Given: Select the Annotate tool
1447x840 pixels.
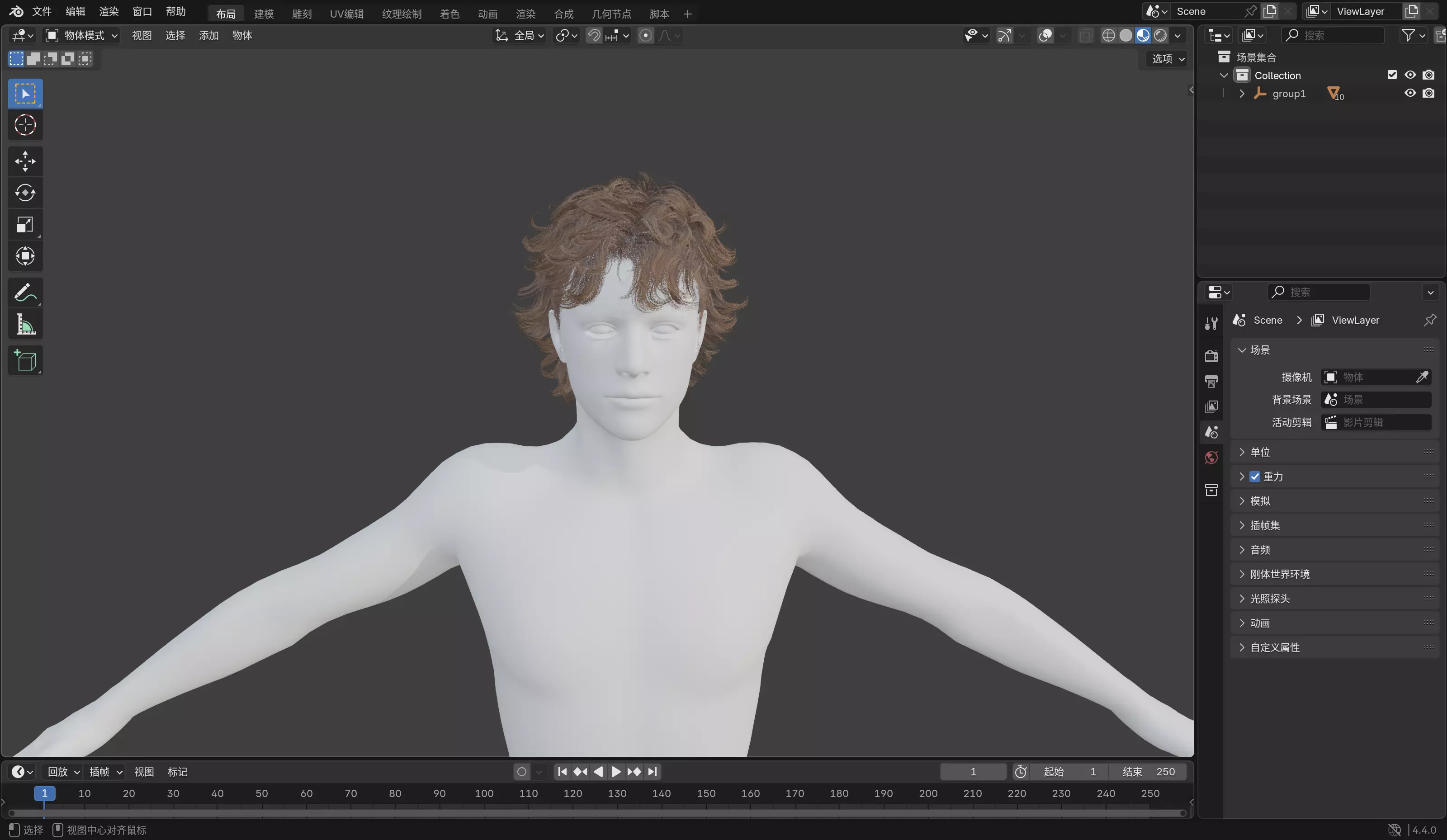Looking at the screenshot, I should tap(25, 293).
